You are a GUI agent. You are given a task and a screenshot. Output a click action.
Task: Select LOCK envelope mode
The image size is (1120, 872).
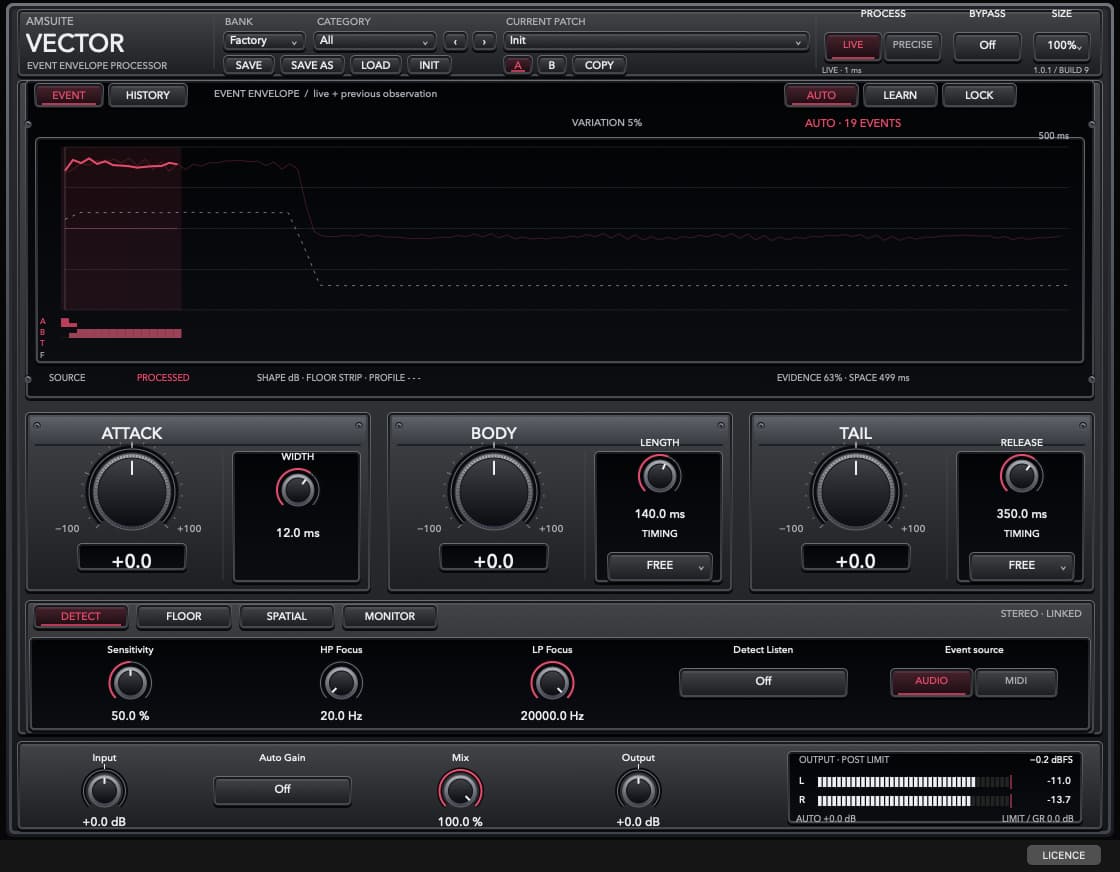click(979, 96)
